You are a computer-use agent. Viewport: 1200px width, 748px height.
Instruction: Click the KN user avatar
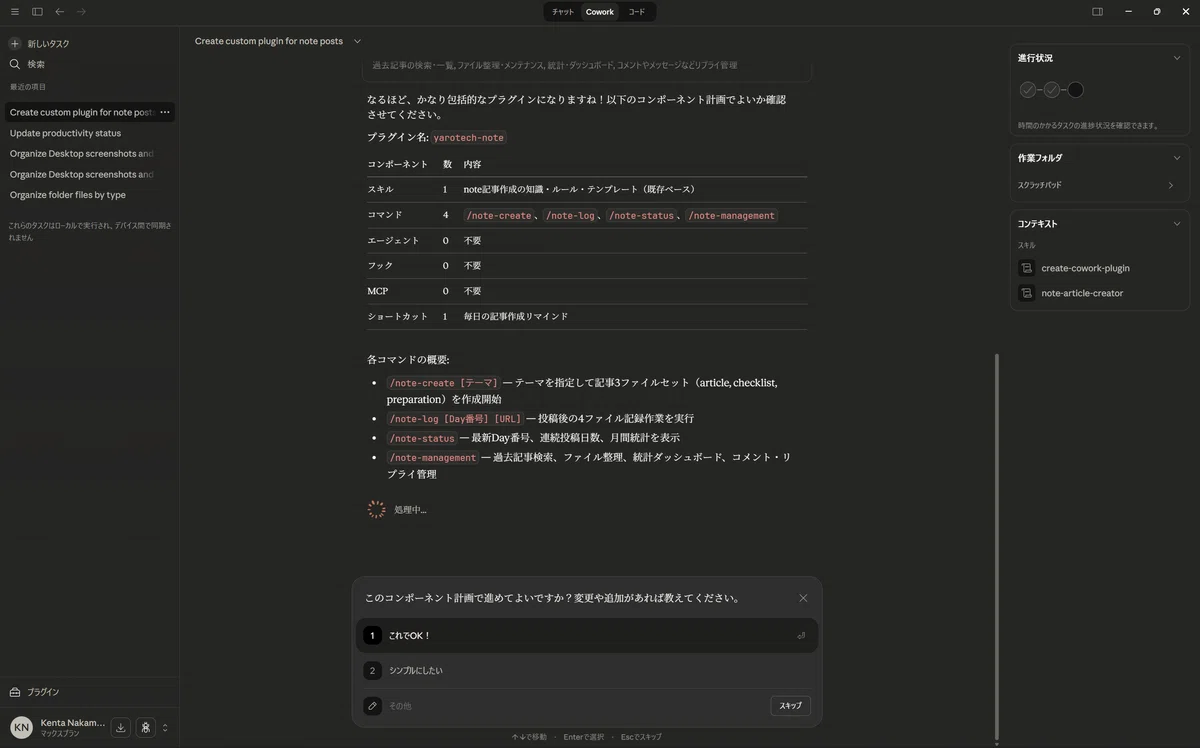[21, 728]
